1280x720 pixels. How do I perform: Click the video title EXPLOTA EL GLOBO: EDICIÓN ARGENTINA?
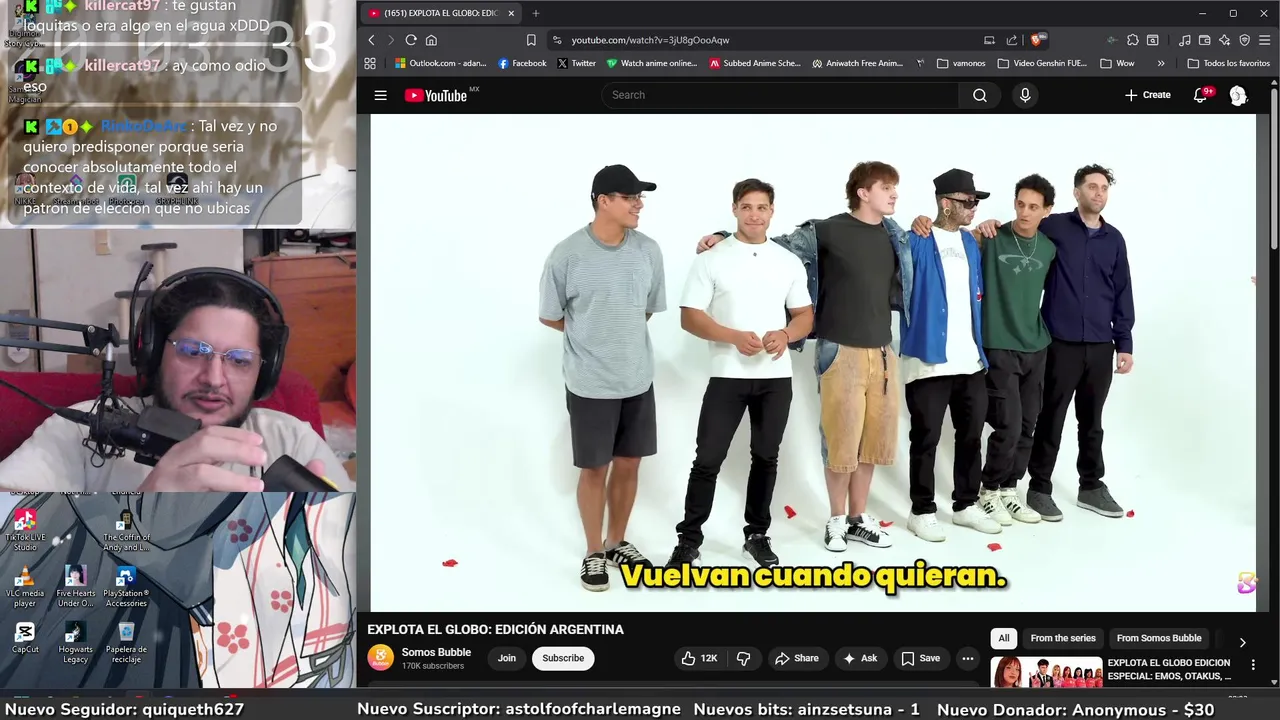pyautogui.click(x=495, y=629)
